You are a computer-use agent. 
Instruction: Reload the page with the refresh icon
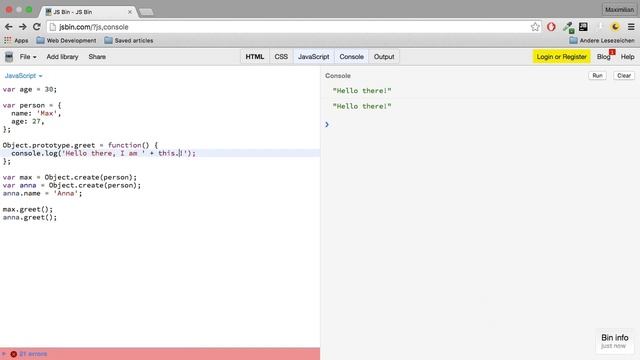coord(37,27)
